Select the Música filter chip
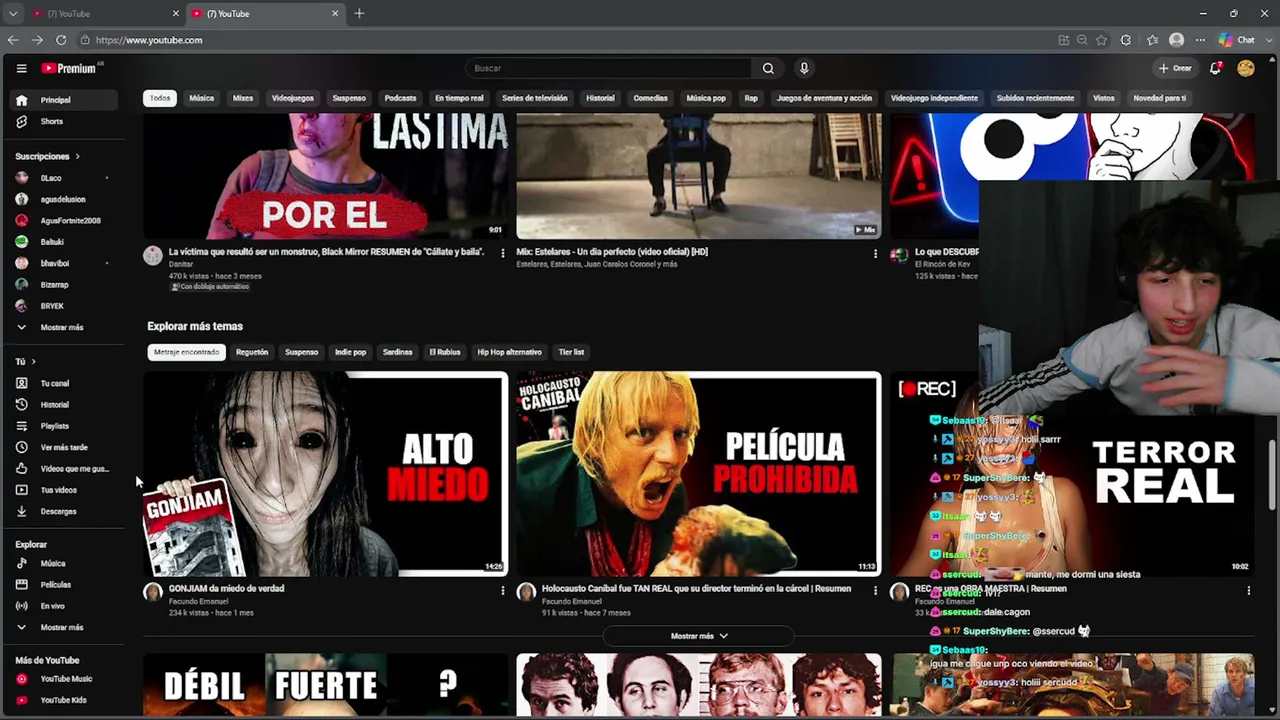The width and height of the screenshot is (1280, 720). pyautogui.click(x=202, y=98)
